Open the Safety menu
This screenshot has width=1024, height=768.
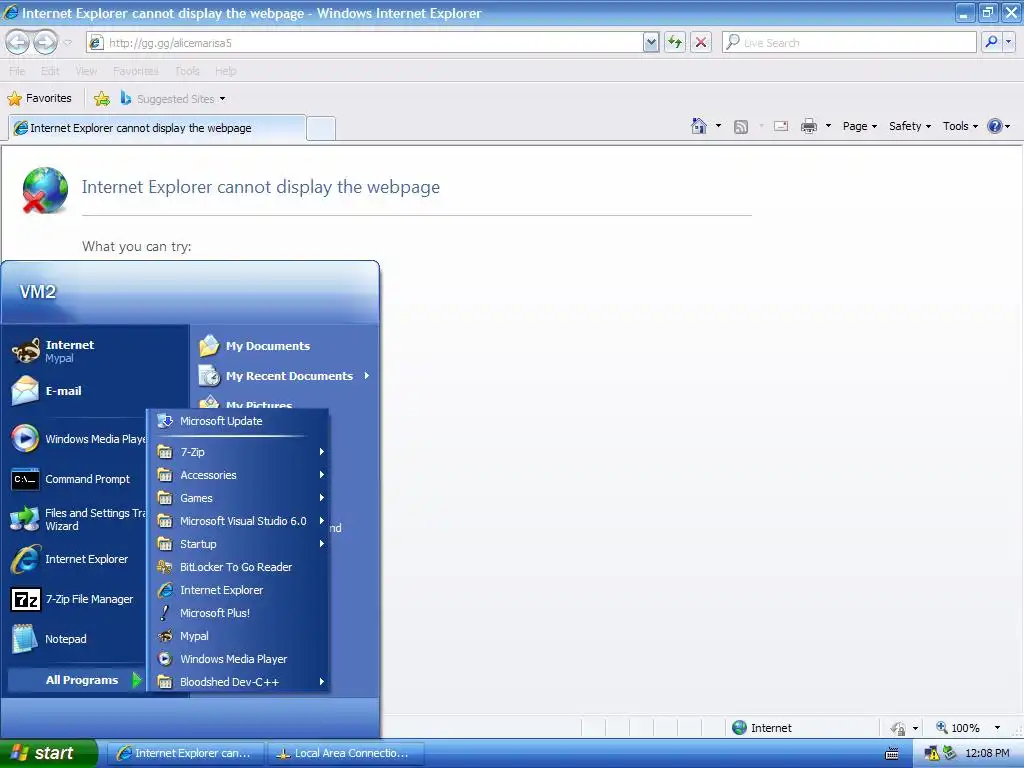pos(910,126)
